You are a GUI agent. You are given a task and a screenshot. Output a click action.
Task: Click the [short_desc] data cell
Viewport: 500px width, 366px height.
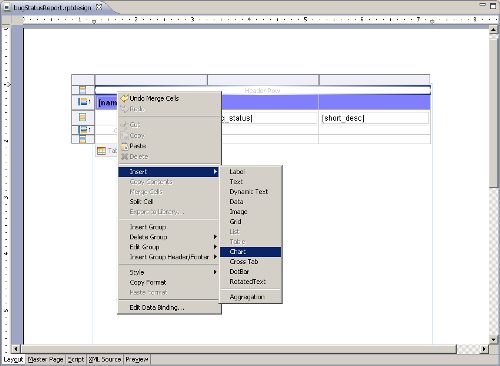point(375,118)
